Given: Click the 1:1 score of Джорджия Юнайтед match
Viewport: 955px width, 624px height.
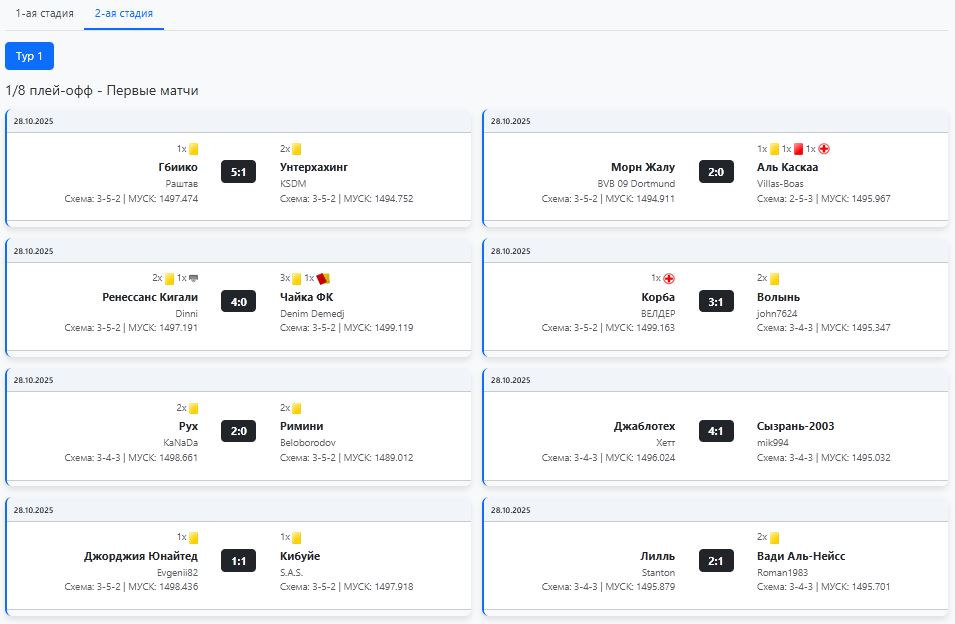Looking at the screenshot, I should (x=239, y=561).
